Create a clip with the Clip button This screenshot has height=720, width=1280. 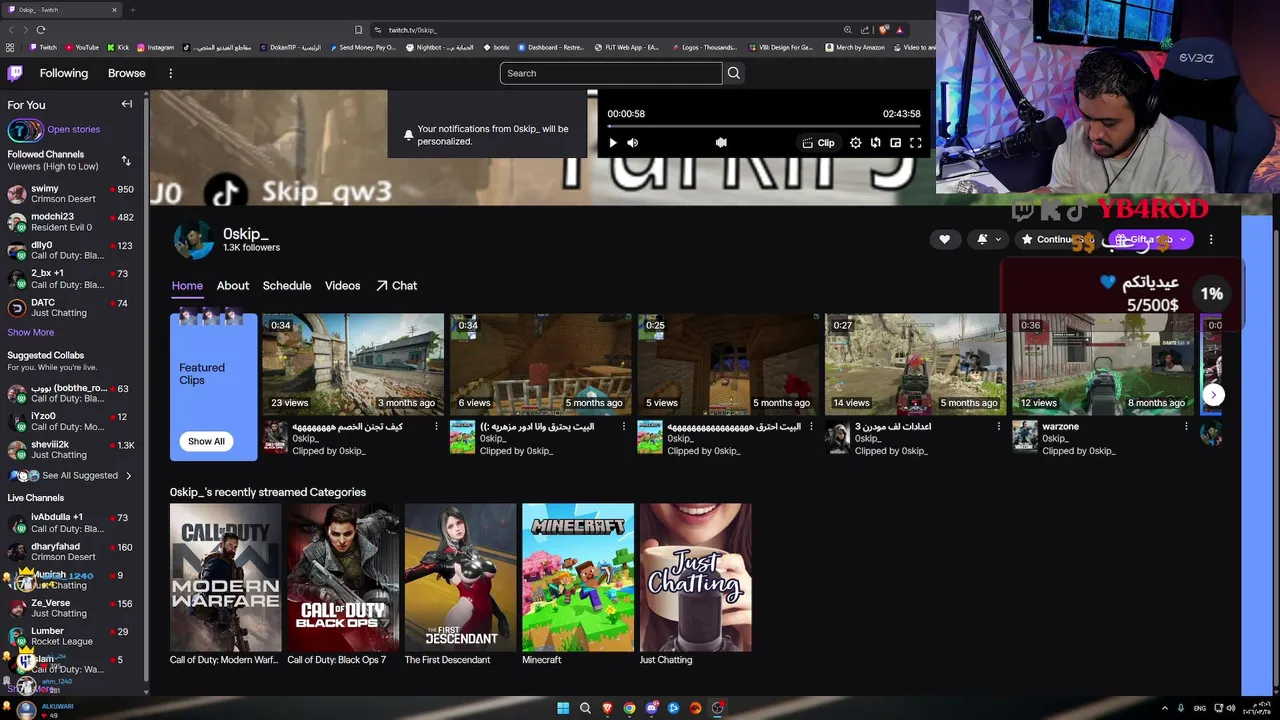tap(818, 143)
